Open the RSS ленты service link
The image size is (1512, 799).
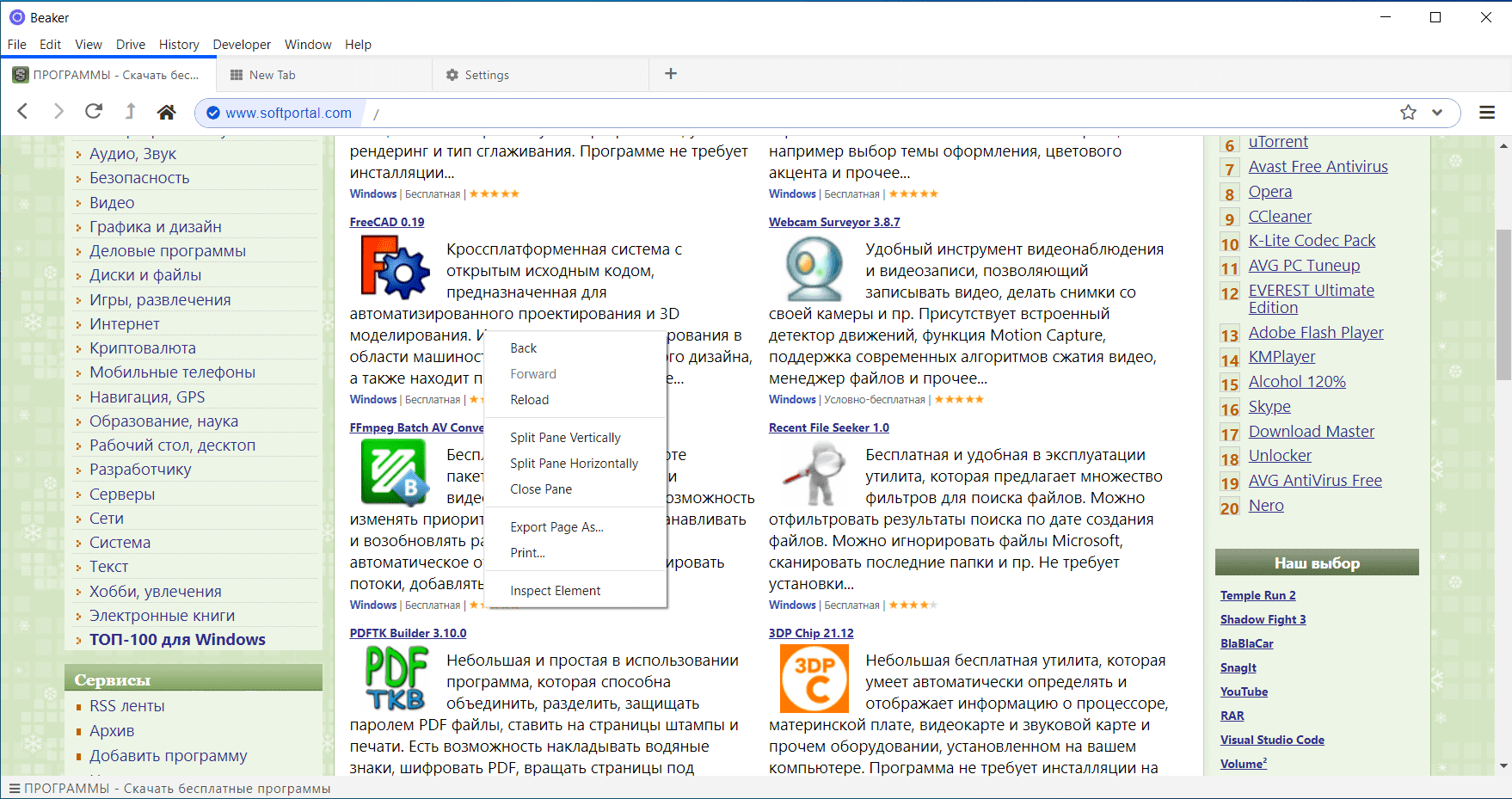point(127,706)
